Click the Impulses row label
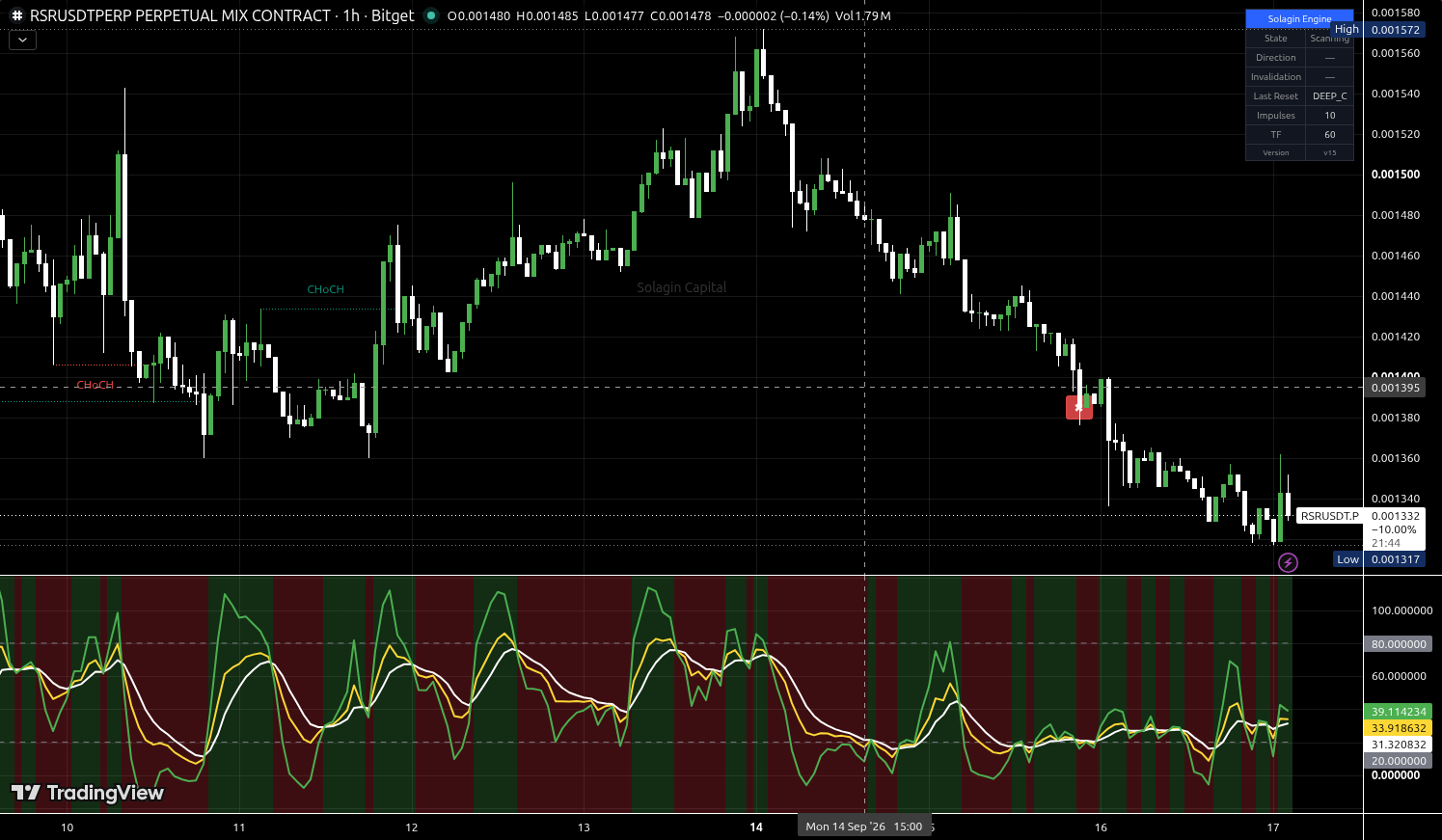Image resolution: width=1442 pixels, height=840 pixels. point(1275,116)
